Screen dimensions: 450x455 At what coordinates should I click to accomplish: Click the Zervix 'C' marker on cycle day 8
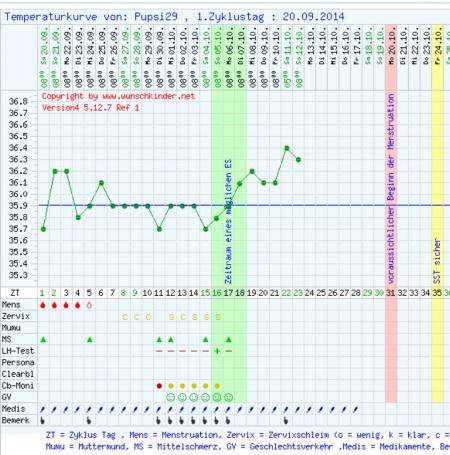pos(125,317)
